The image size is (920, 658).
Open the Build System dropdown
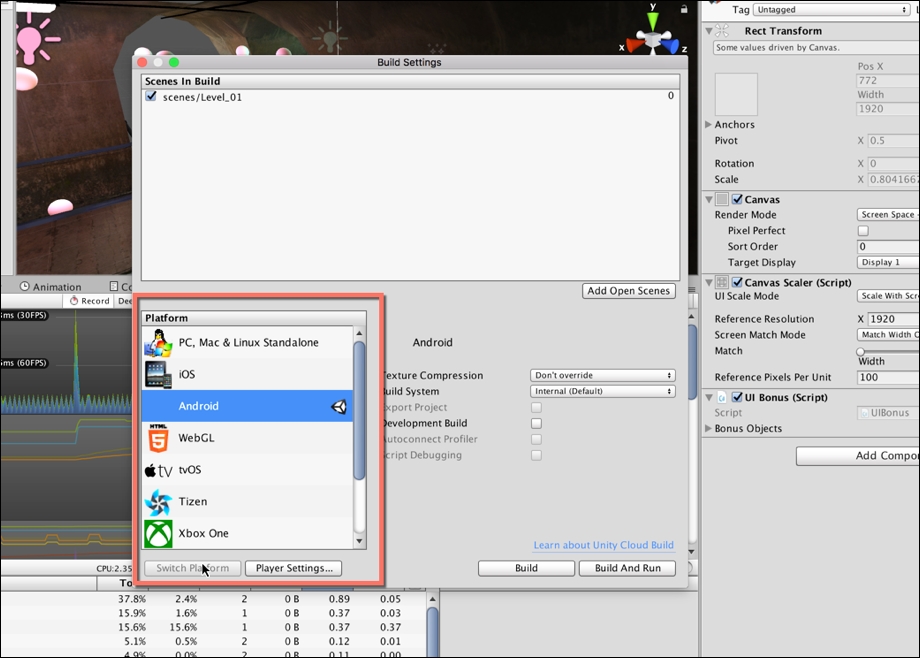pos(603,391)
